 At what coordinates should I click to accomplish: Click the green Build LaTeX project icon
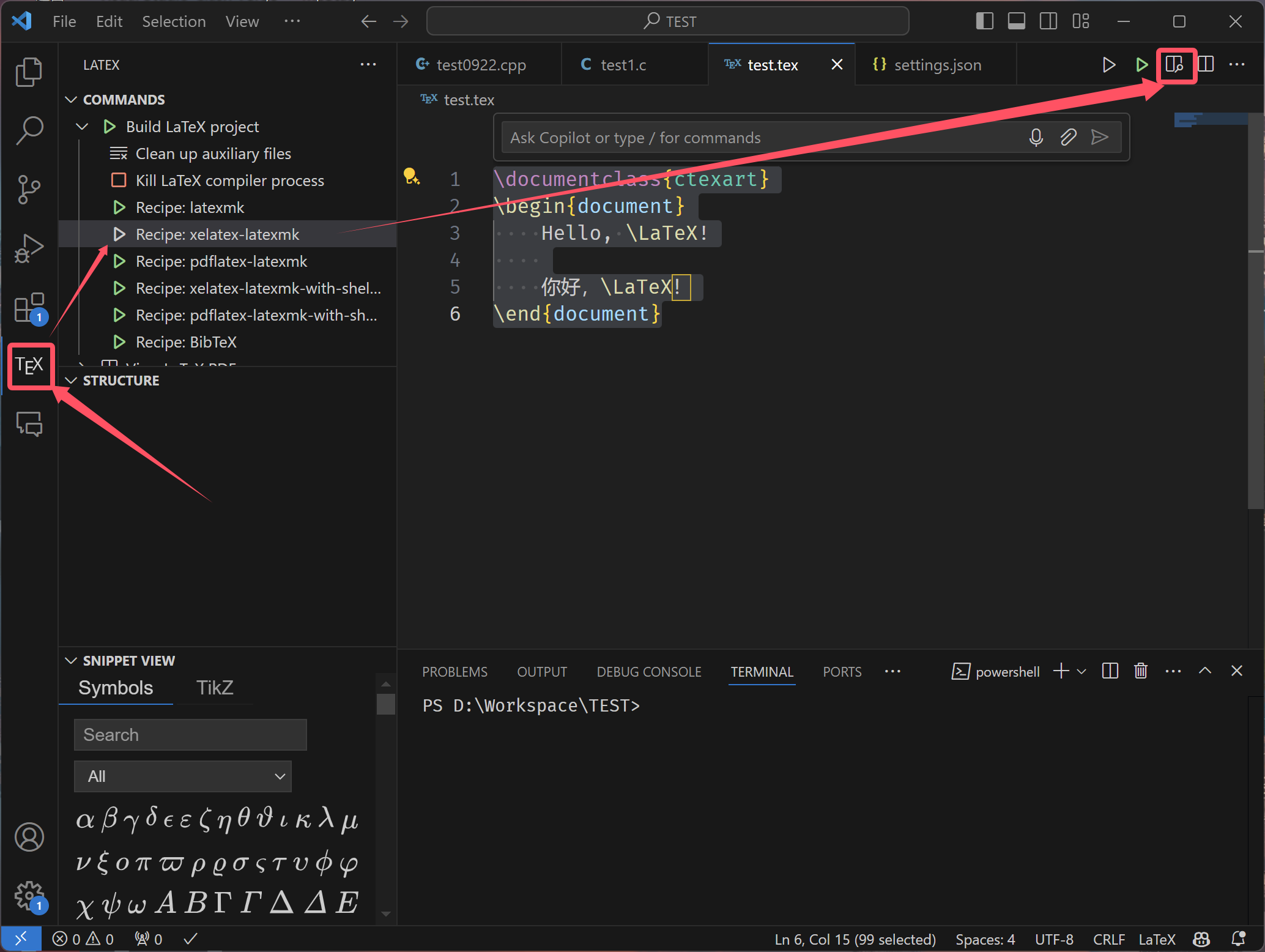click(x=1141, y=64)
